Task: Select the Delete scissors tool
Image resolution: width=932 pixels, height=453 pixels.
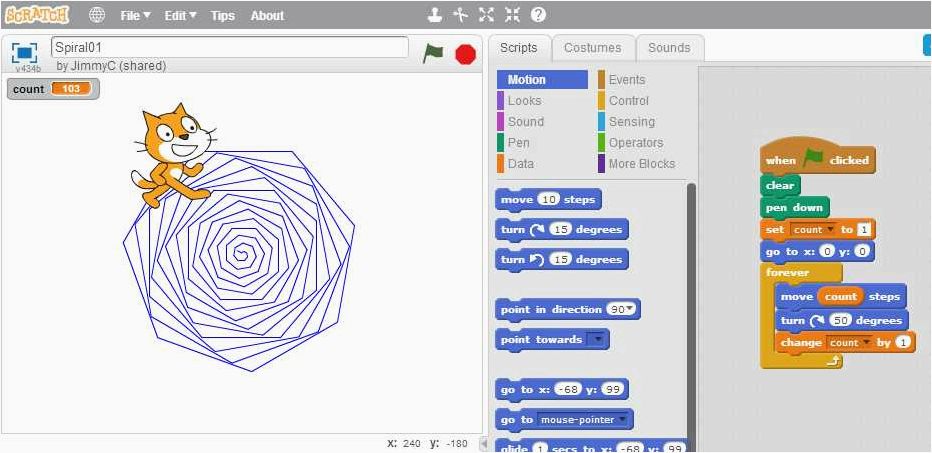Action: [x=460, y=15]
